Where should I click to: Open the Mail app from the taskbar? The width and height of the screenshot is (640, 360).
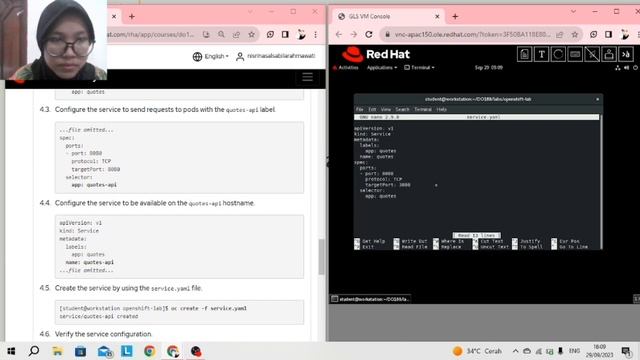click(104, 351)
